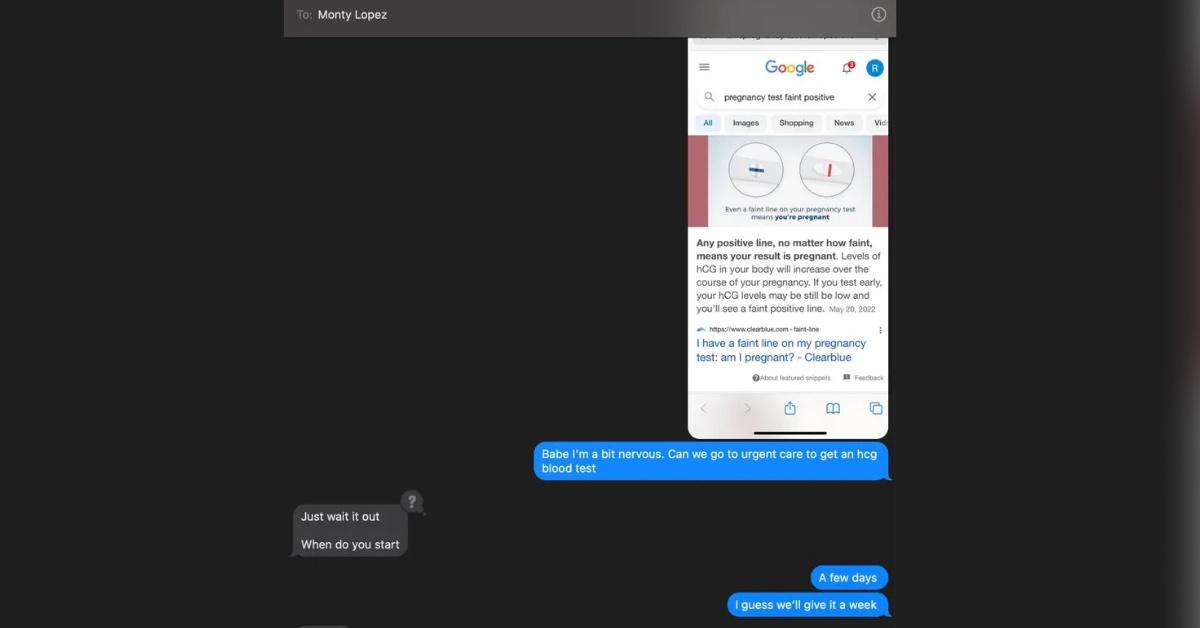1200x628 pixels.
Task: Click the Feedback link
Action: (864, 378)
